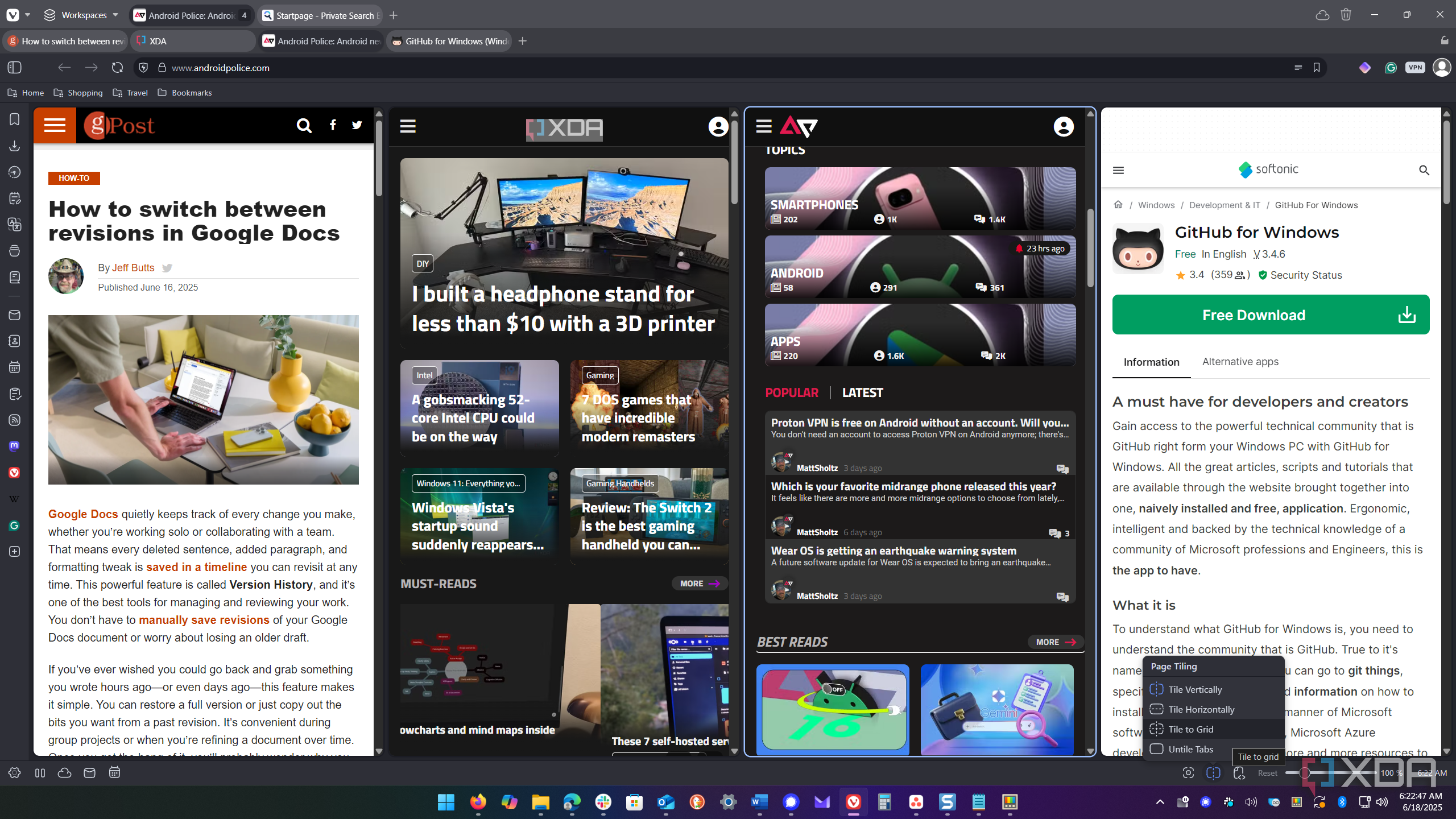
Task: Open the tracker and ad blocker shield
Action: (143, 68)
